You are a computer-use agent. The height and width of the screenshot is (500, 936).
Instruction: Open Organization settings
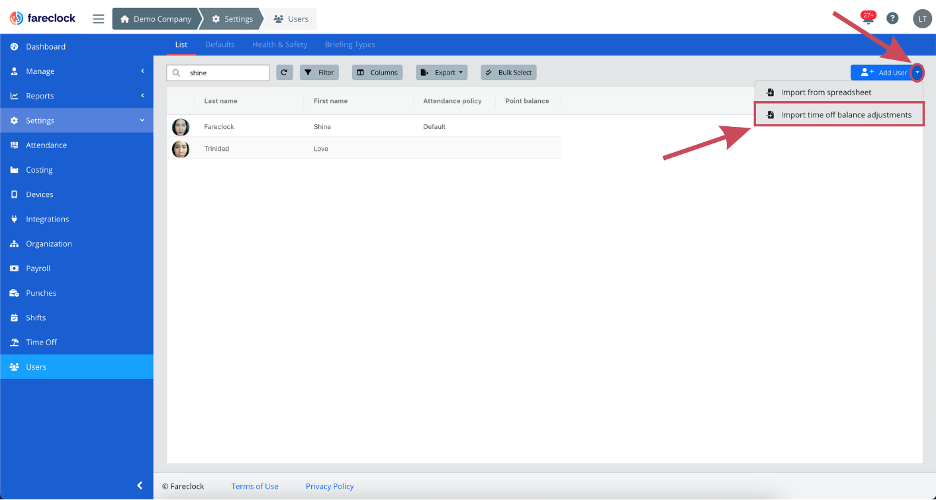[x=76, y=243]
